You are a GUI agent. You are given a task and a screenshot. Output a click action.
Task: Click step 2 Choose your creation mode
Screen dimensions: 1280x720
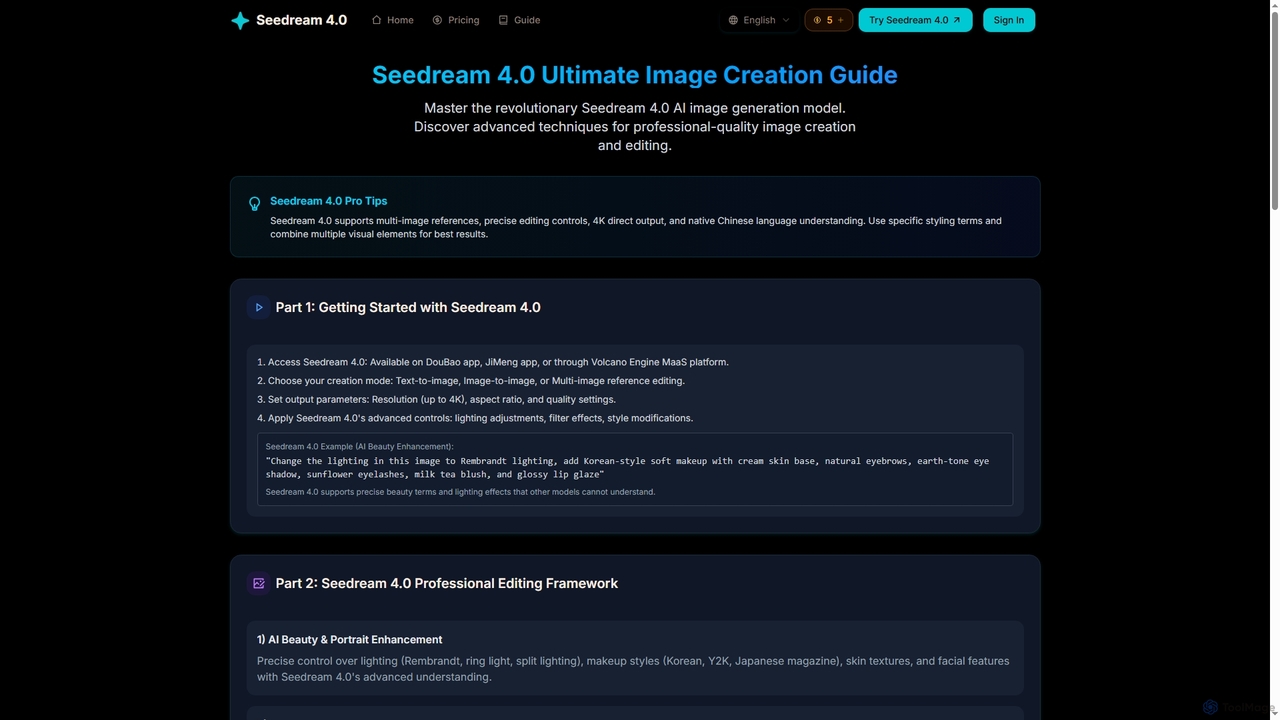[x=471, y=381]
